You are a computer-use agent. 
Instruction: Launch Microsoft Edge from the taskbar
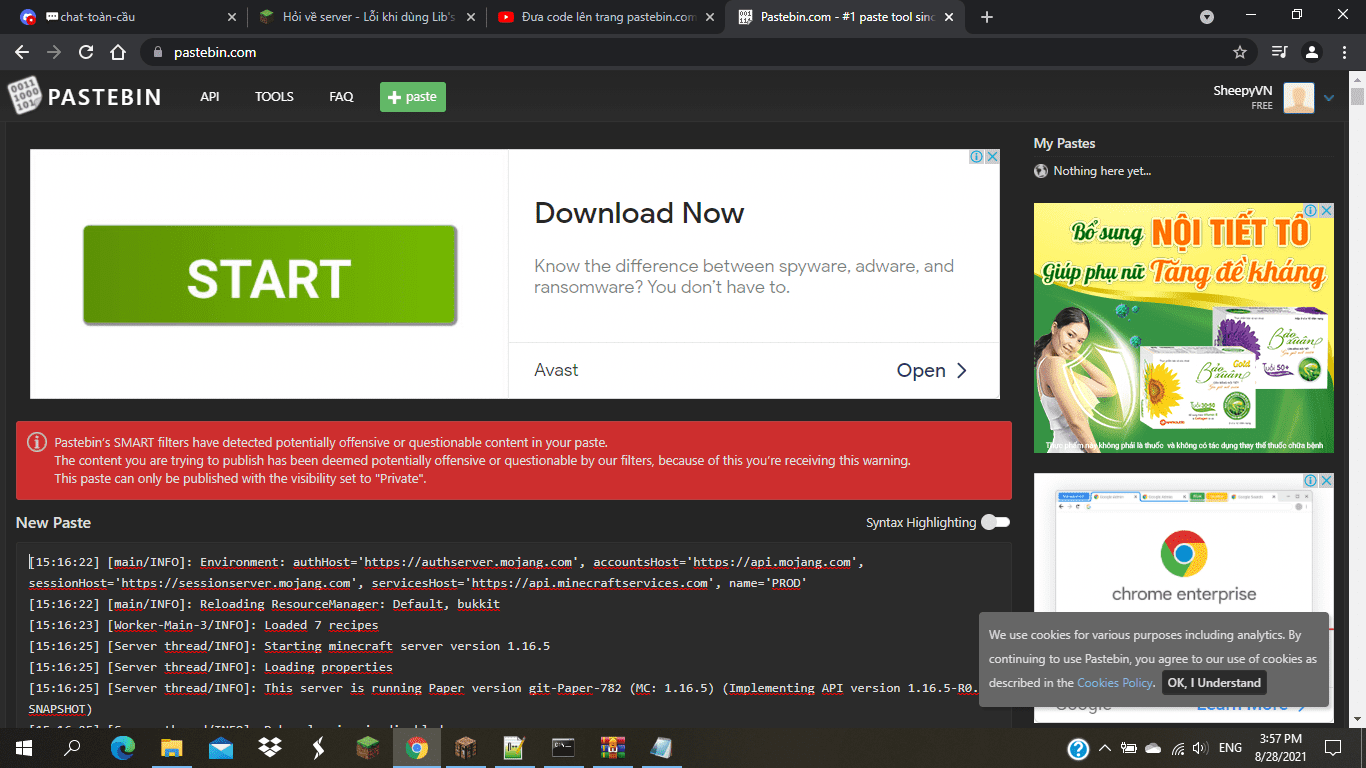122,747
